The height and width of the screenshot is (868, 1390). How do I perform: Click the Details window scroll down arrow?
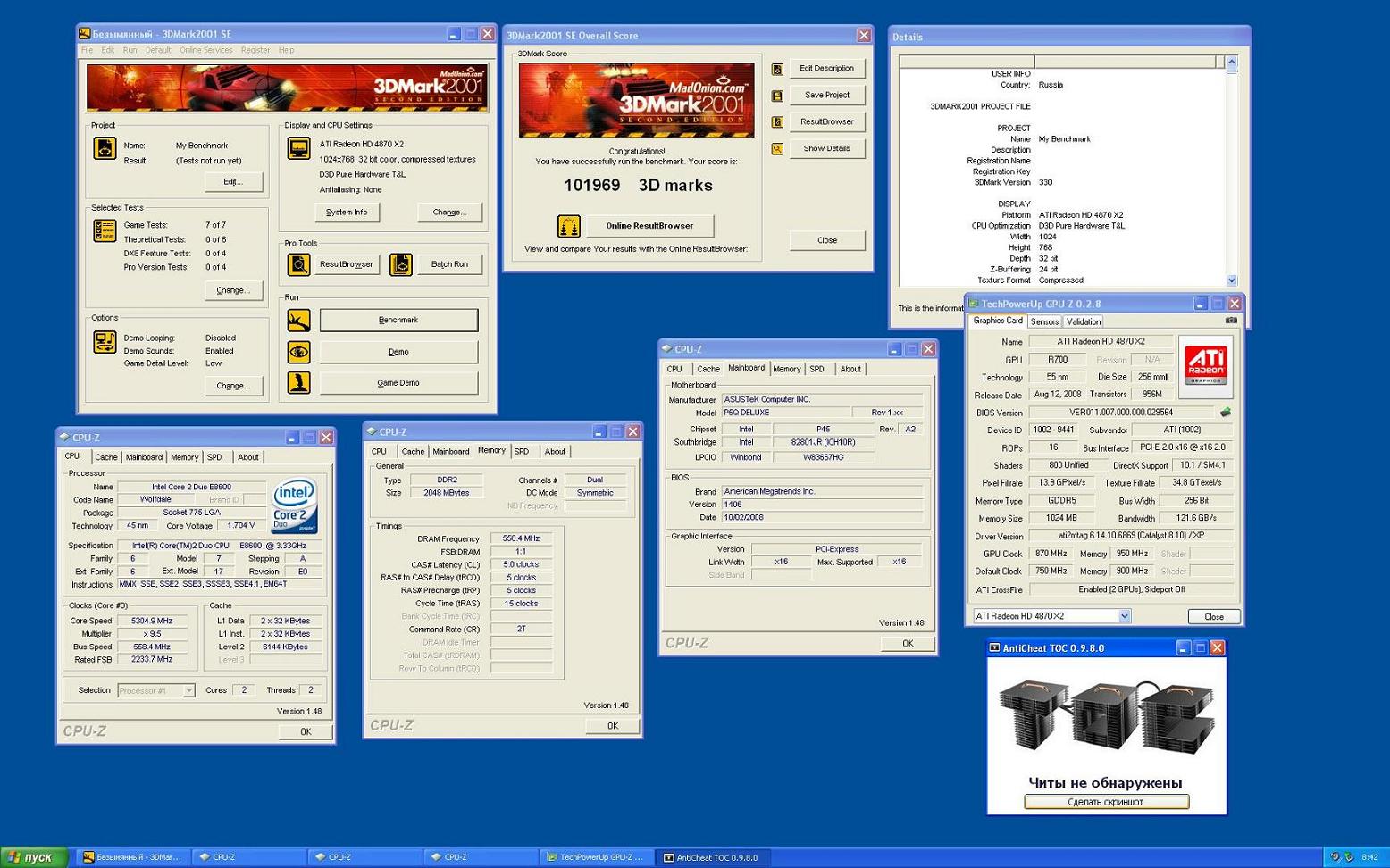(1231, 280)
